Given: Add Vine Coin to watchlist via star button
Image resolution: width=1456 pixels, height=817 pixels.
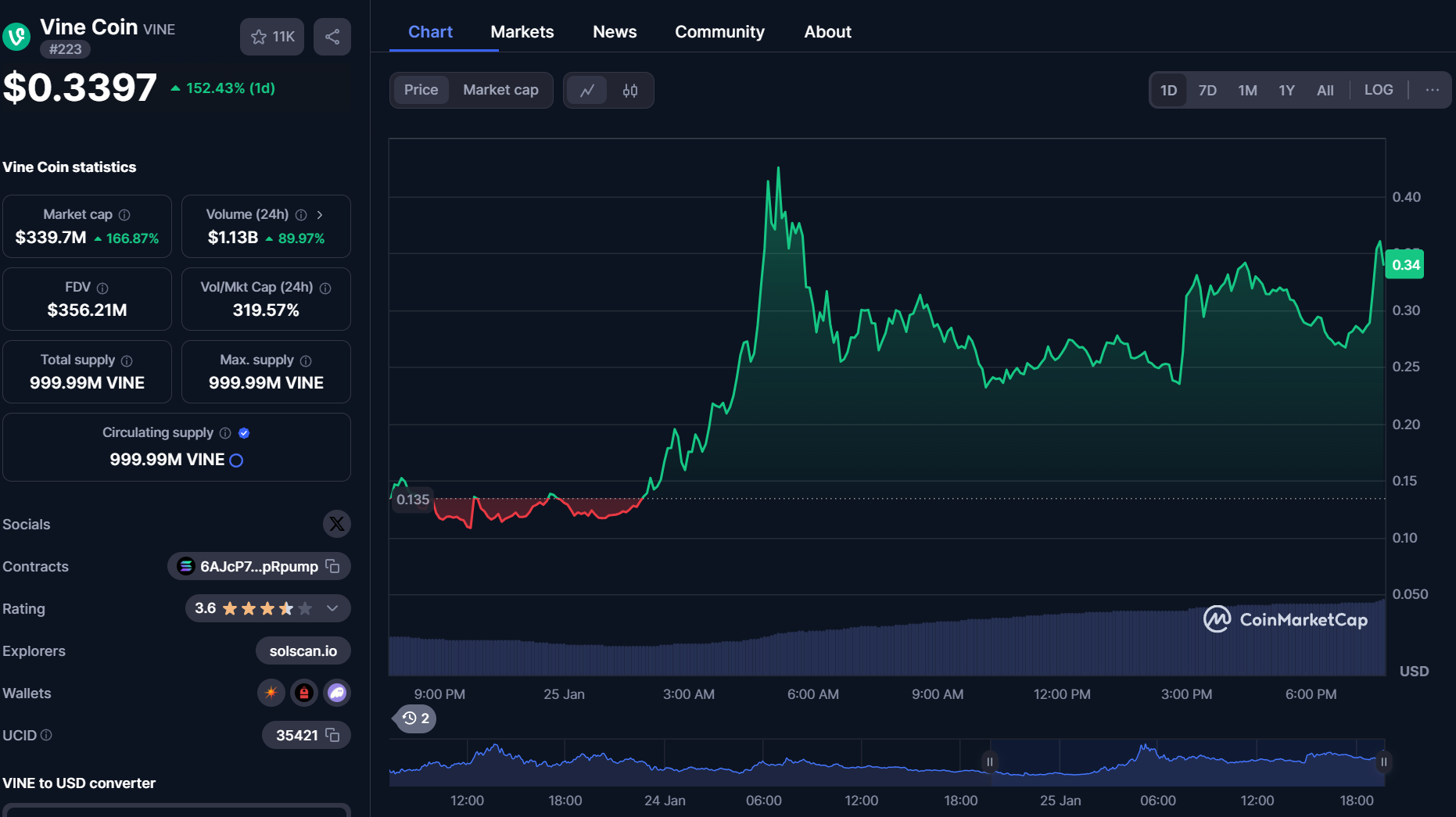Looking at the screenshot, I should 271,36.
